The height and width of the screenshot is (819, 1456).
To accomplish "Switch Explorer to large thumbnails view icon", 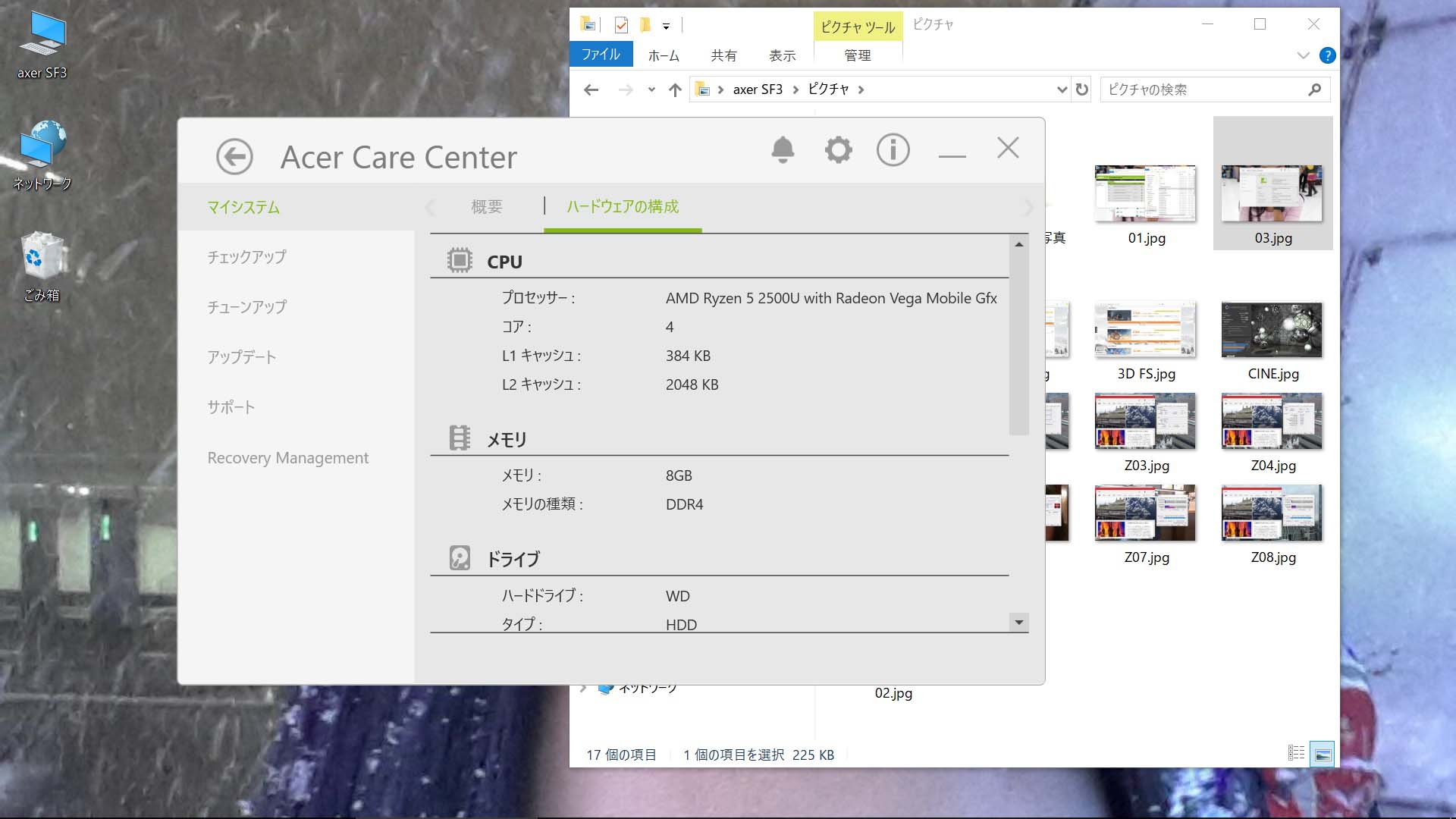I will click(1322, 754).
